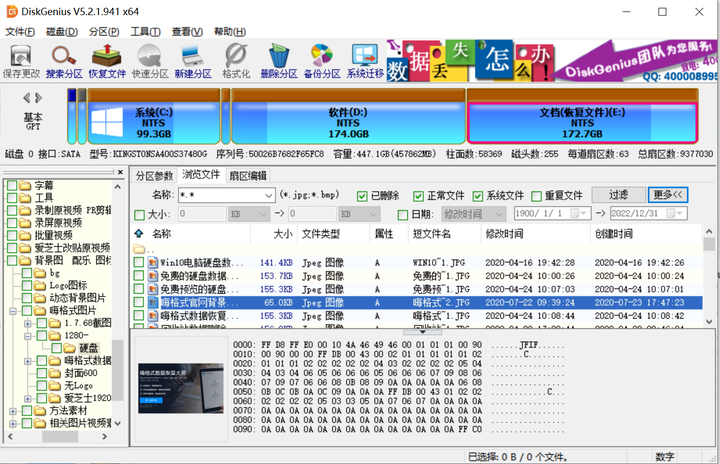The height and width of the screenshot is (464, 720).
Task: Sort by 修改时间 column header
Action: [535, 234]
